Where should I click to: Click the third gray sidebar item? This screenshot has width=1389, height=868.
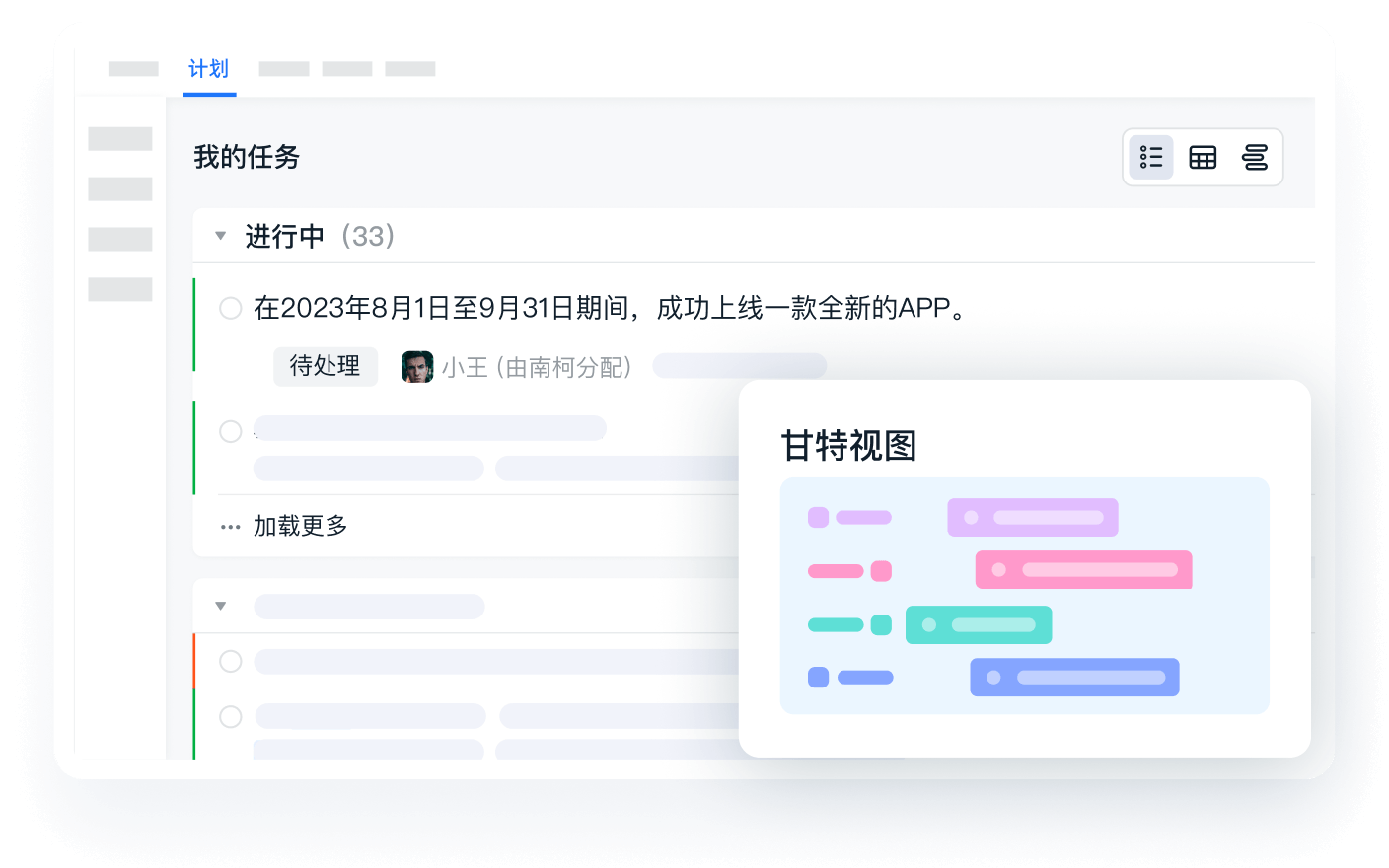pos(119,239)
